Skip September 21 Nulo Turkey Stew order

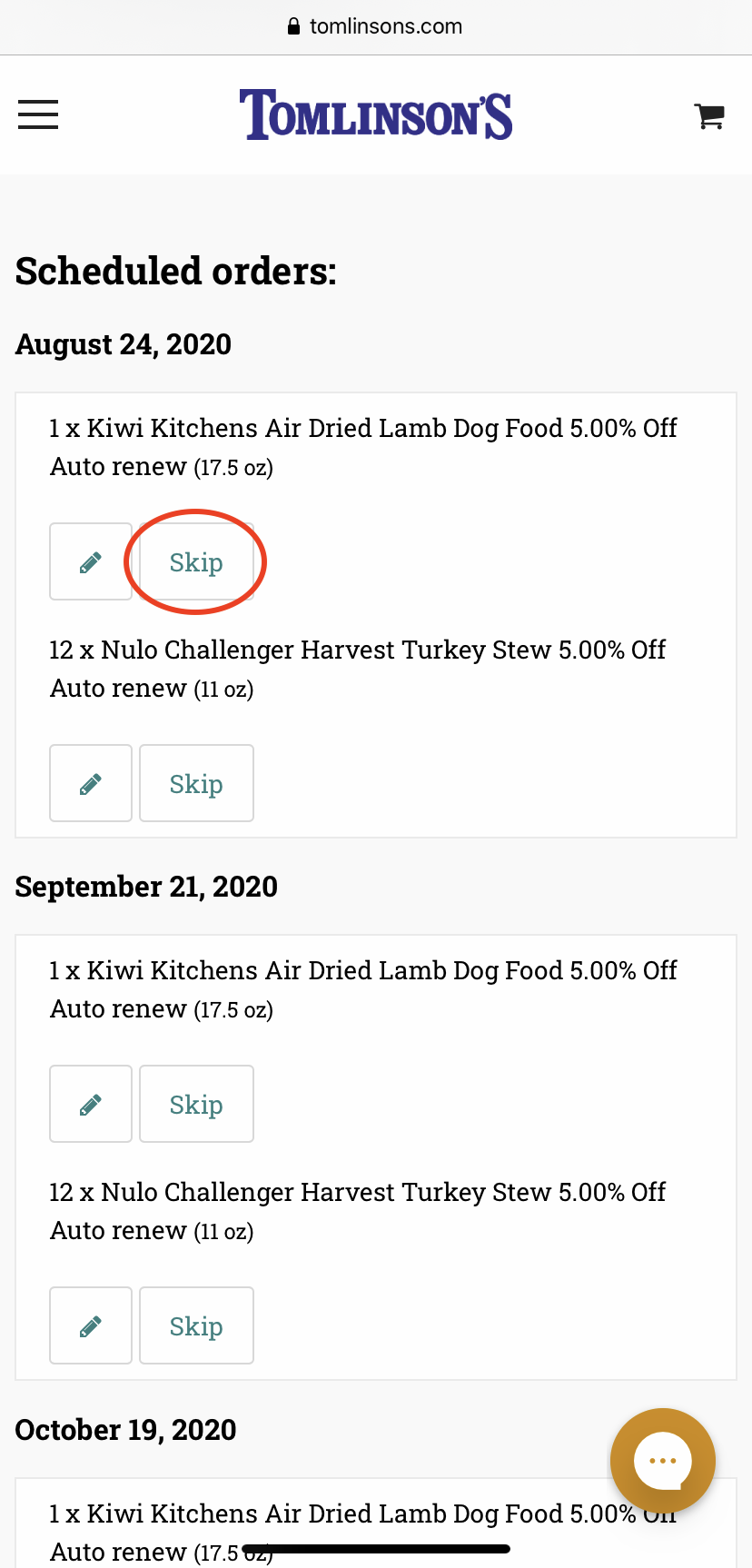[196, 1325]
